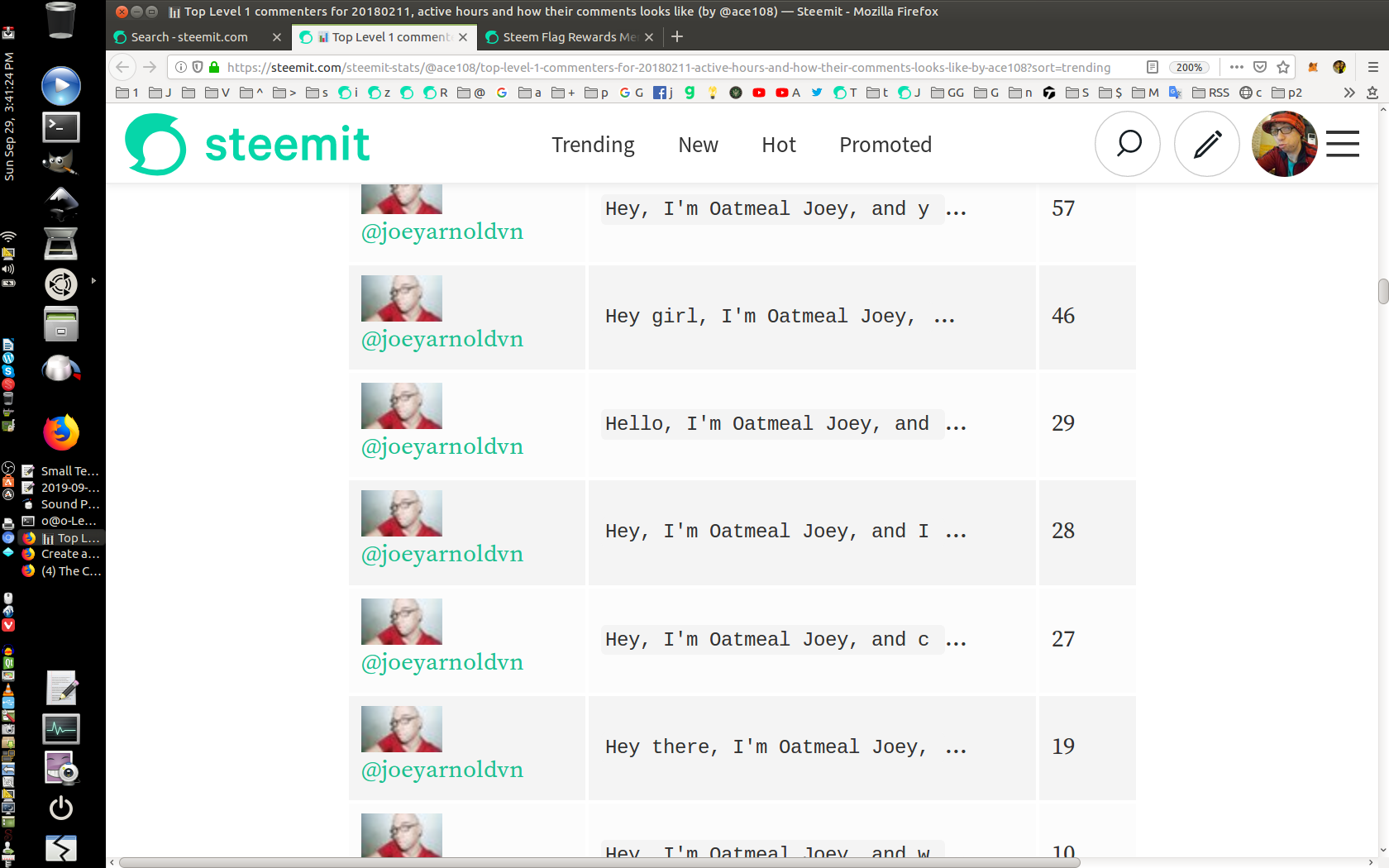
Task: Click the horizontal page scrollbar thumb
Action: coord(599,862)
